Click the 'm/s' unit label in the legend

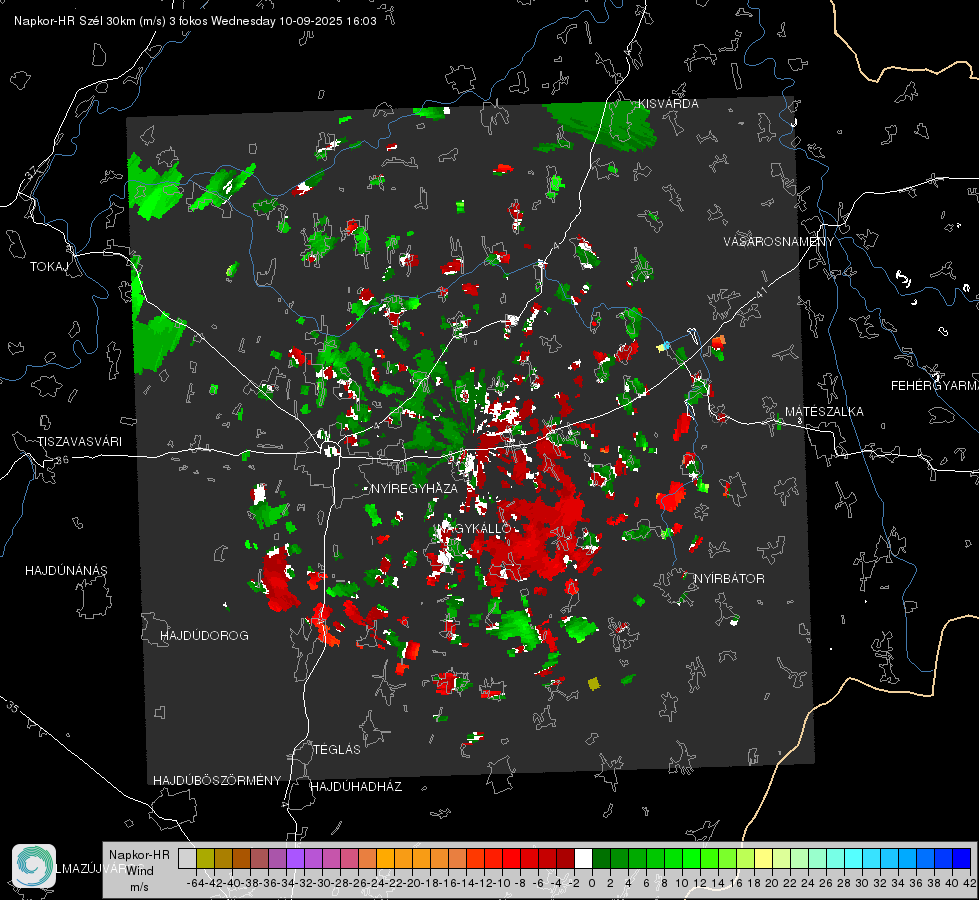(139, 886)
